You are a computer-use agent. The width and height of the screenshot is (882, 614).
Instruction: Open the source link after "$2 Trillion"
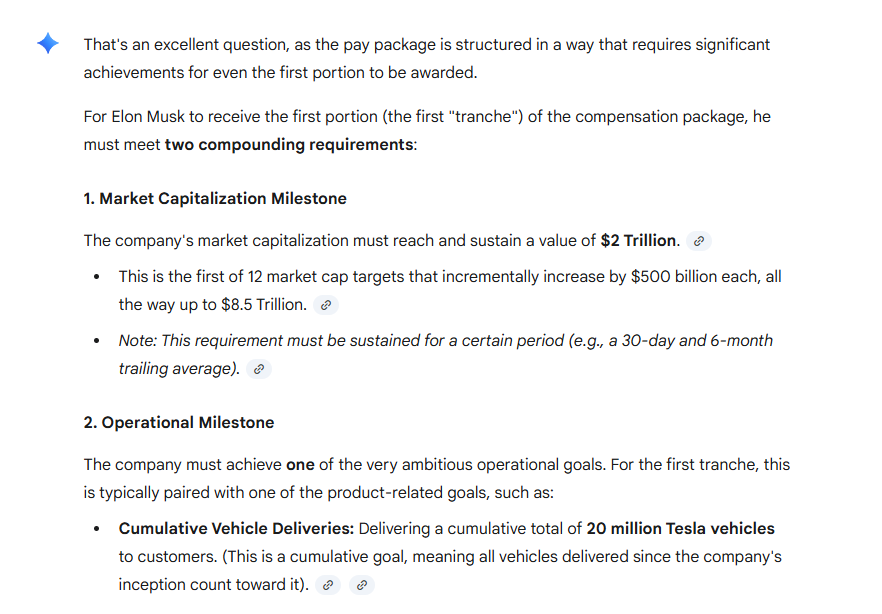coord(699,241)
